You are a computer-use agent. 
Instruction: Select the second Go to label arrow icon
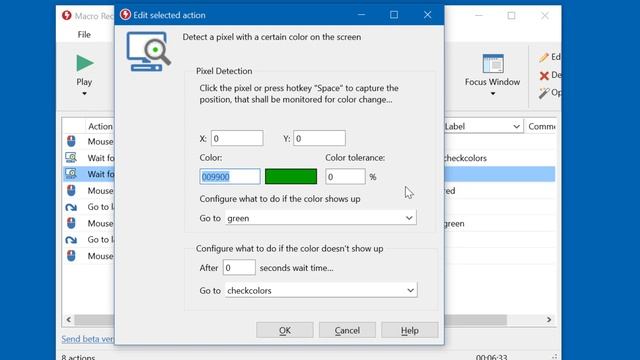coord(71,240)
